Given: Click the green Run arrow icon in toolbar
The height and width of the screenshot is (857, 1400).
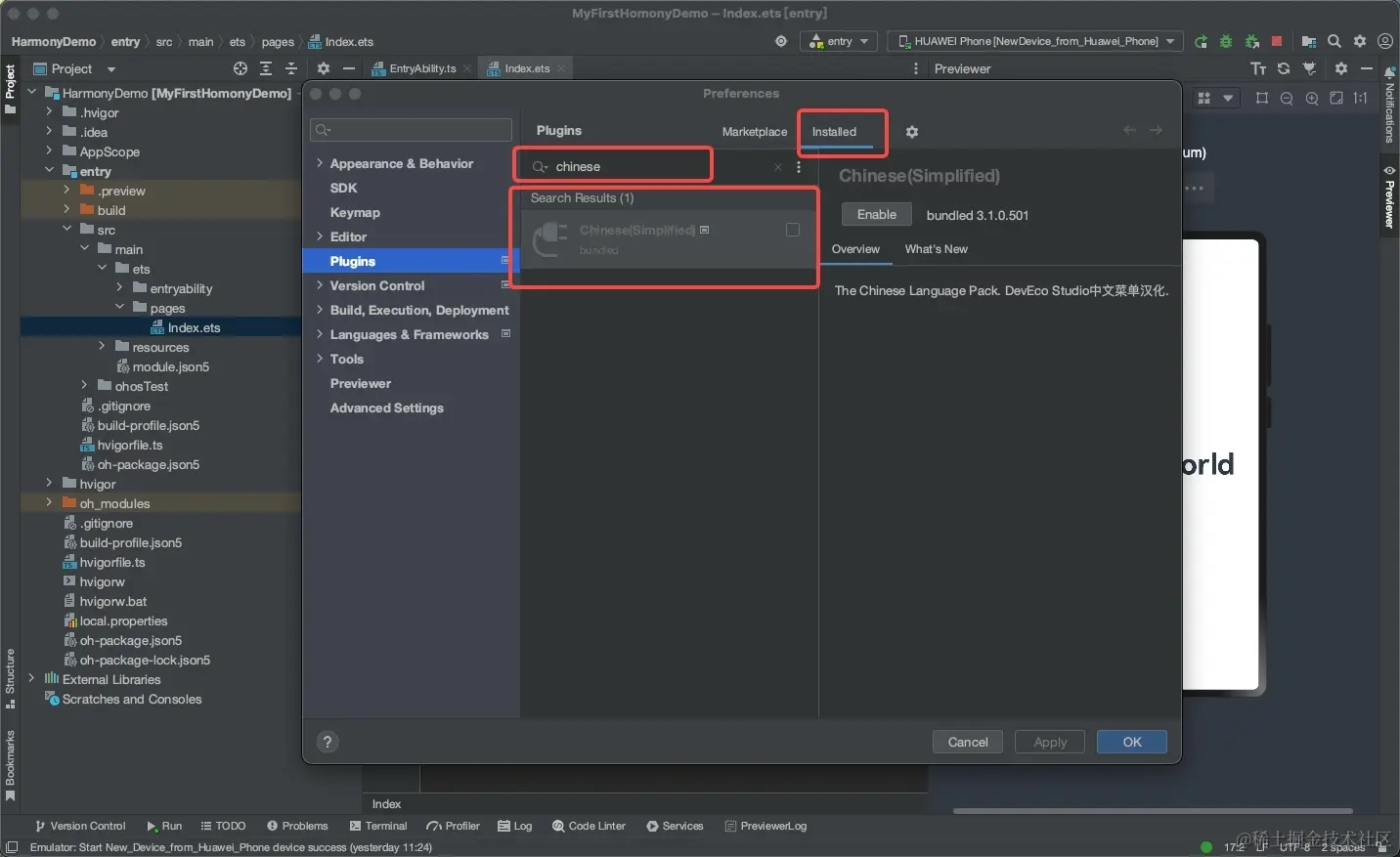Looking at the screenshot, I should [x=1201, y=41].
